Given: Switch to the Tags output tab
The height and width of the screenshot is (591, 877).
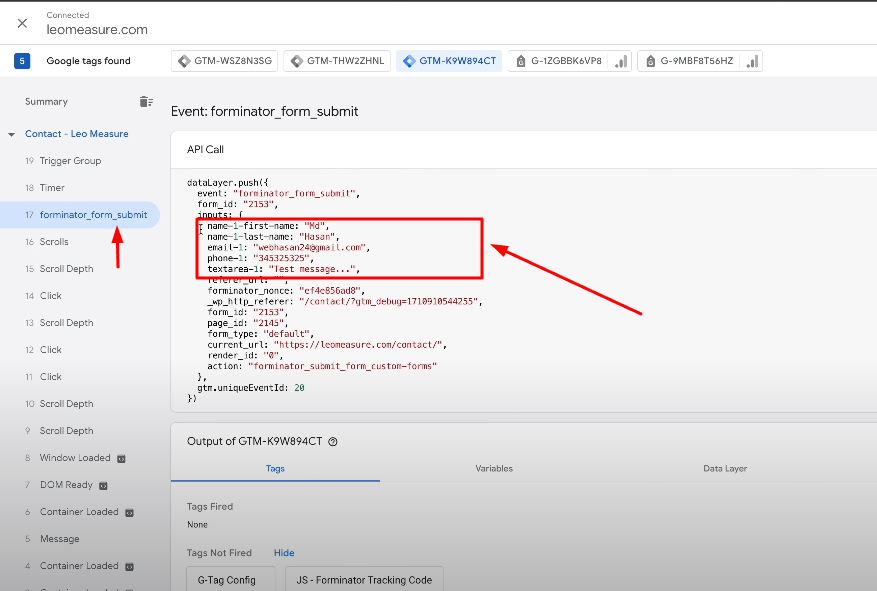Looking at the screenshot, I should tap(275, 469).
